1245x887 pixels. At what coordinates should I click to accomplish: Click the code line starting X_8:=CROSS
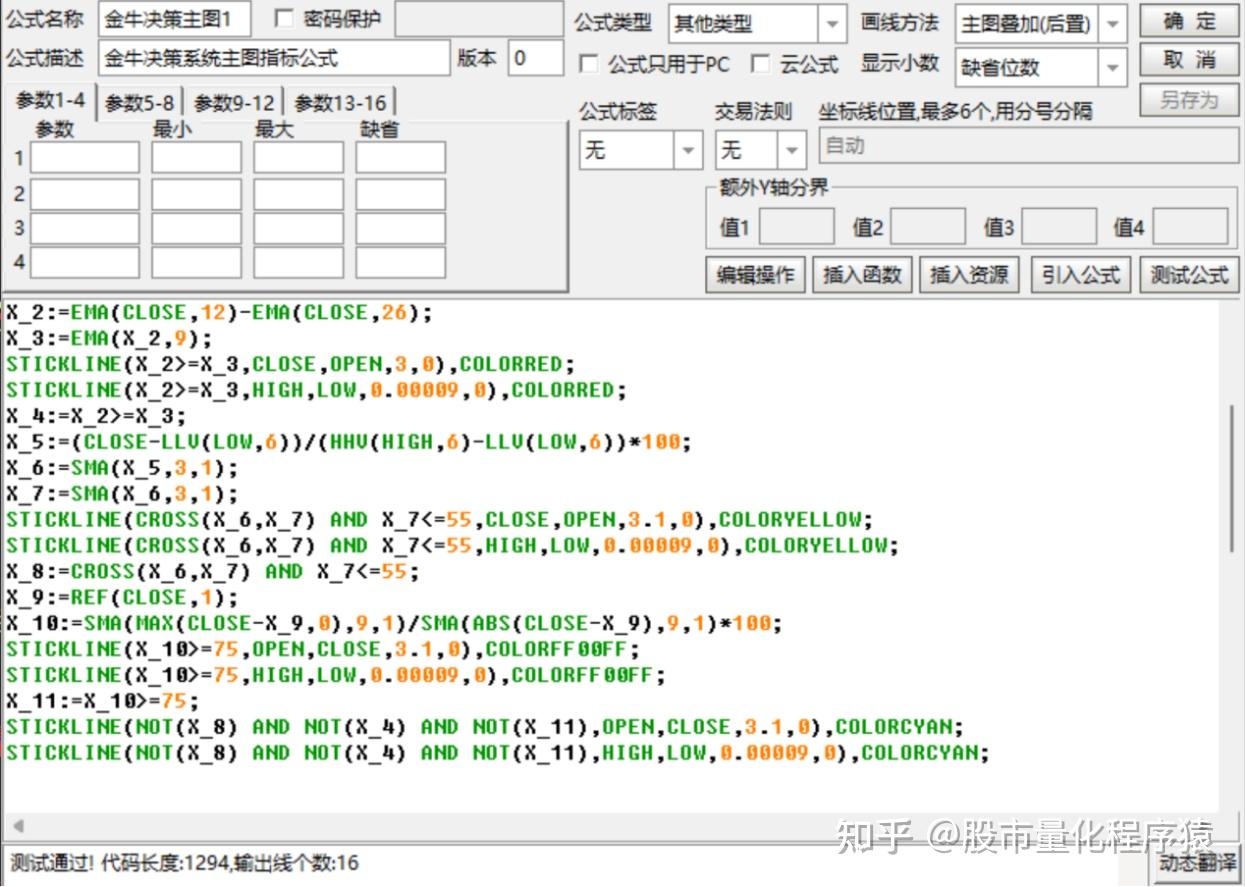point(213,571)
